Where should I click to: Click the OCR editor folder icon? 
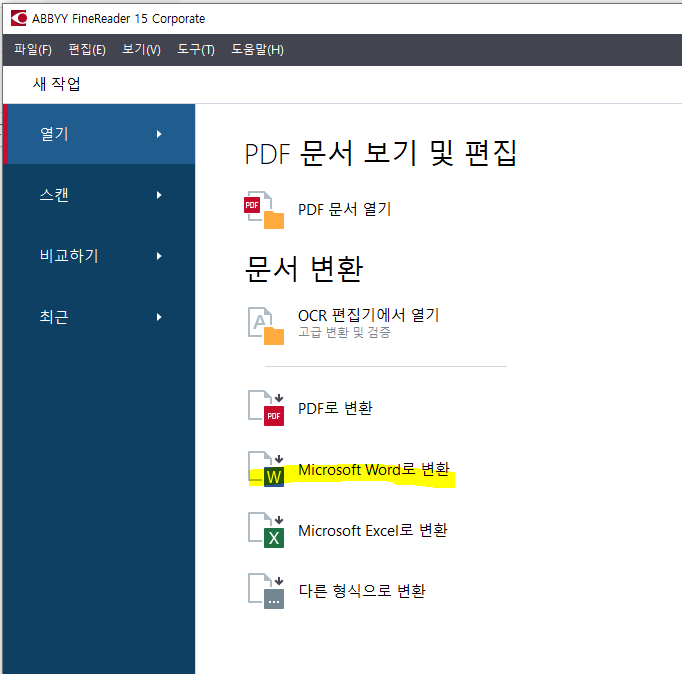(266, 326)
